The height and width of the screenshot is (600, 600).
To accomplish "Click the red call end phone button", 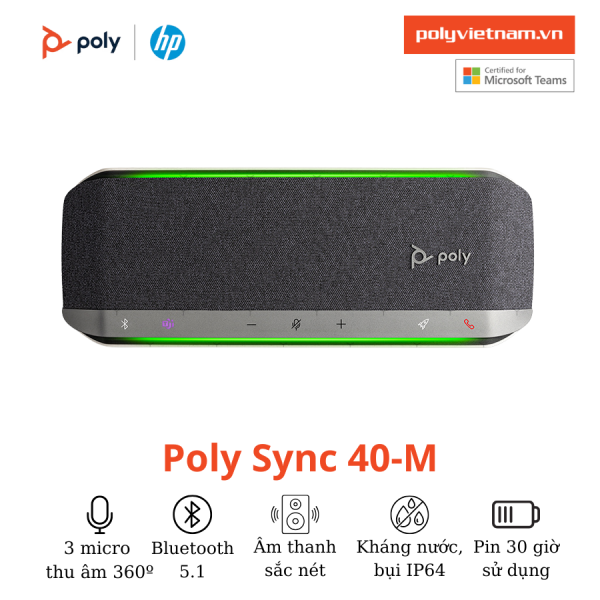I will click(x=469, y=324).
